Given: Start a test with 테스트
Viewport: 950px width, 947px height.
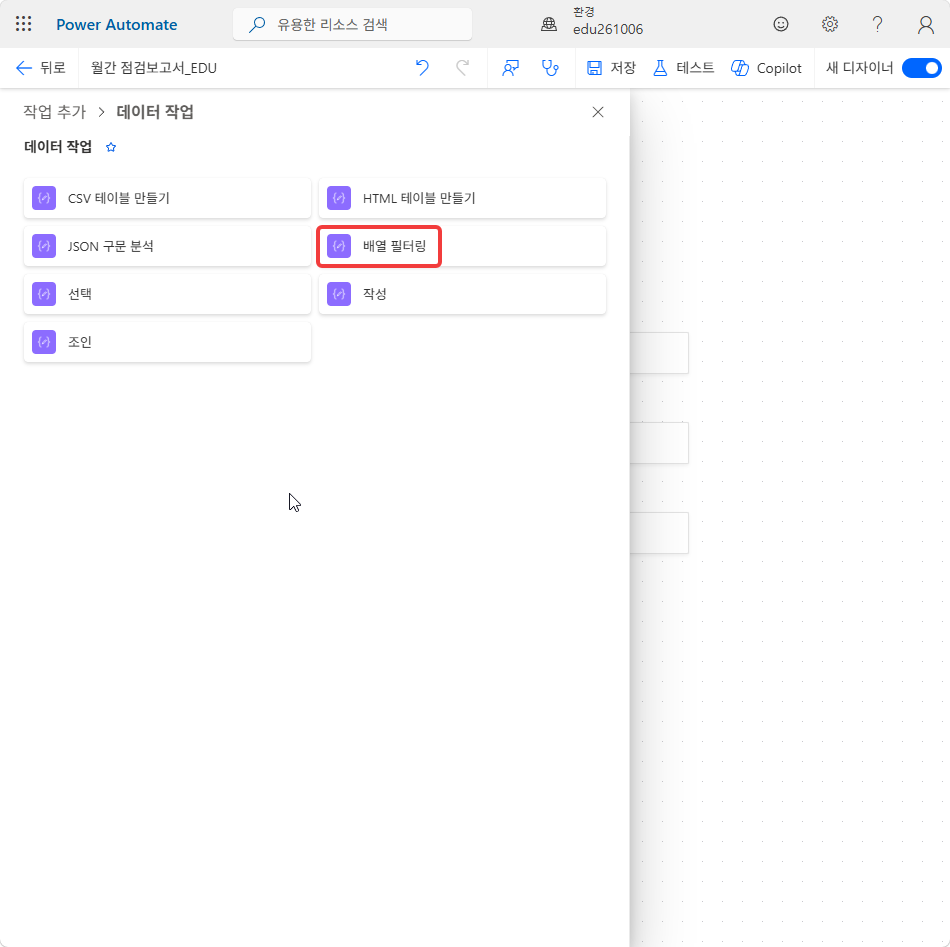Looking at the screenshot, I should pyautogui.click(x=683, y=68).
